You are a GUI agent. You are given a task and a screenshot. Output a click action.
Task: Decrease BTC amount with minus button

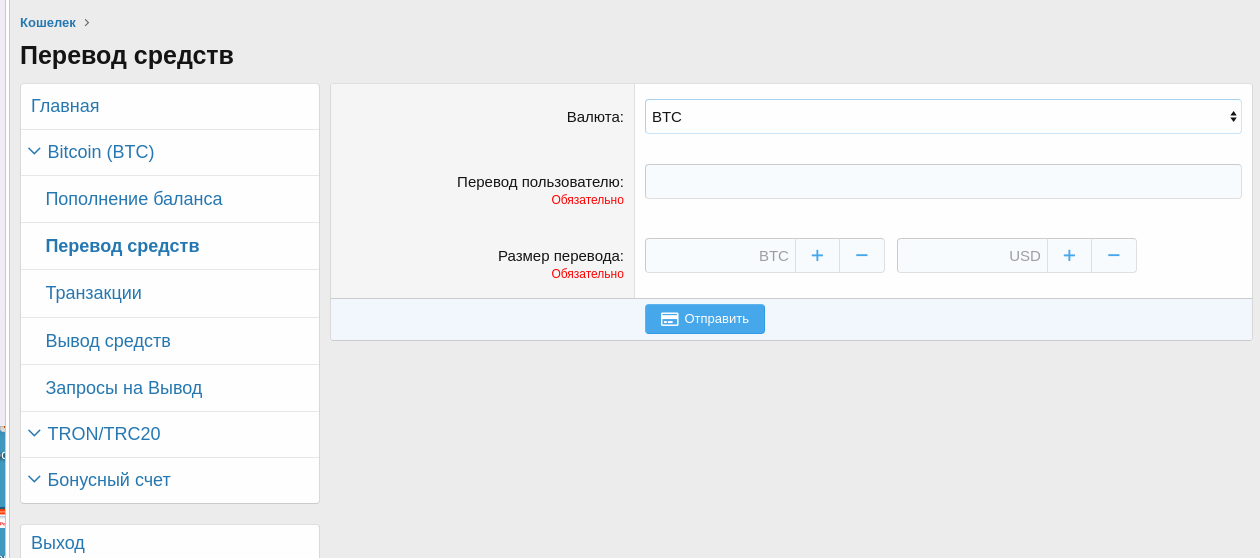pyautogui.click(x=861, y=255)
